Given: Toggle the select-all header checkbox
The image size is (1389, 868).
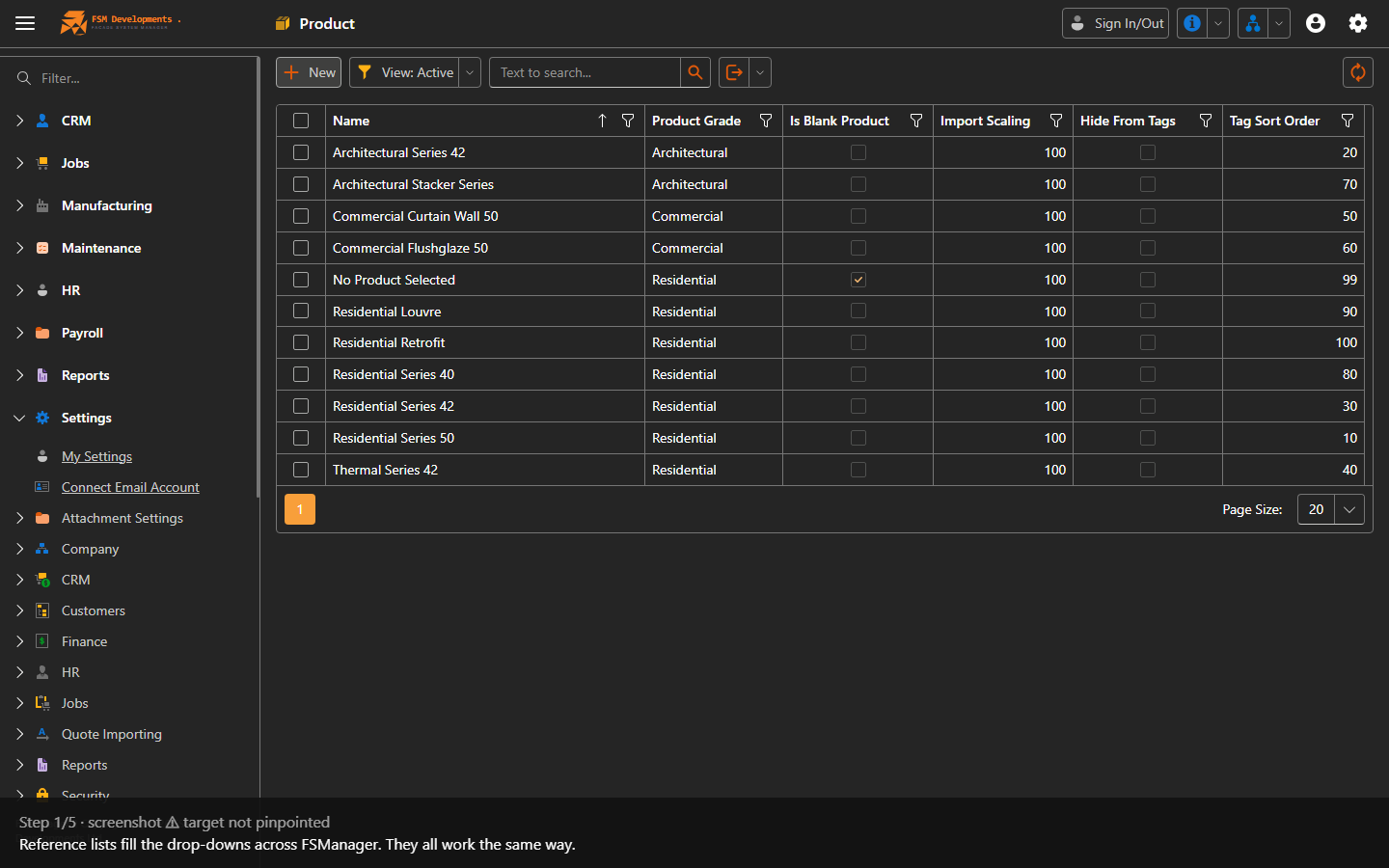Looking at the screenshot, I should click(301, 121).
